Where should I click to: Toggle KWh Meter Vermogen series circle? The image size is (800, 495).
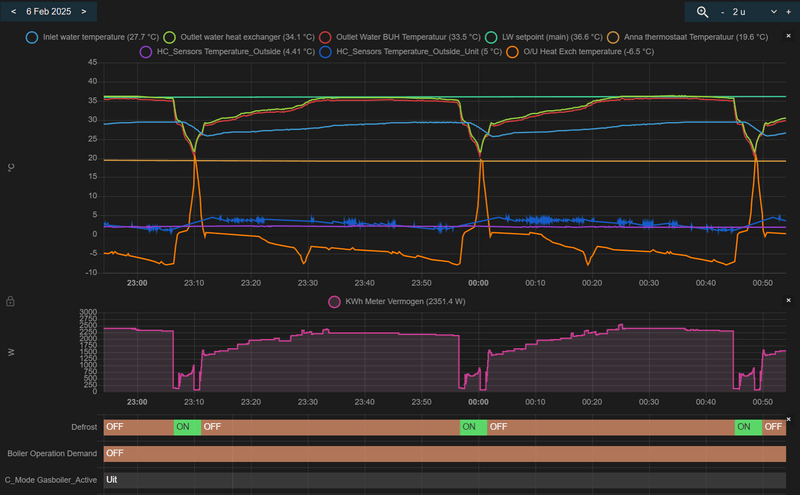point(334,302)
